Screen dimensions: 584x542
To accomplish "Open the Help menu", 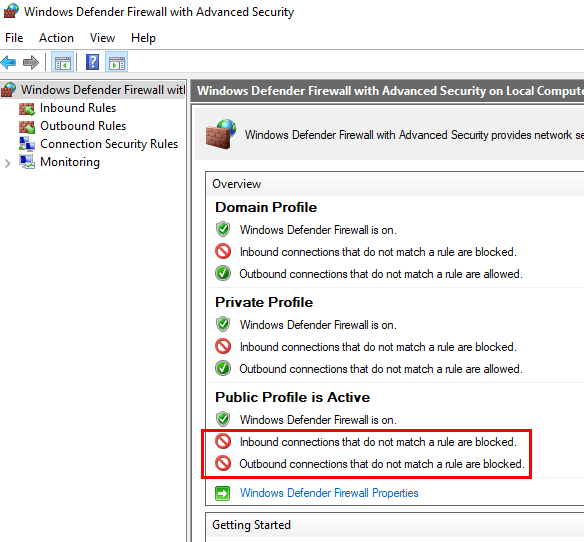I will coord(143,38).
